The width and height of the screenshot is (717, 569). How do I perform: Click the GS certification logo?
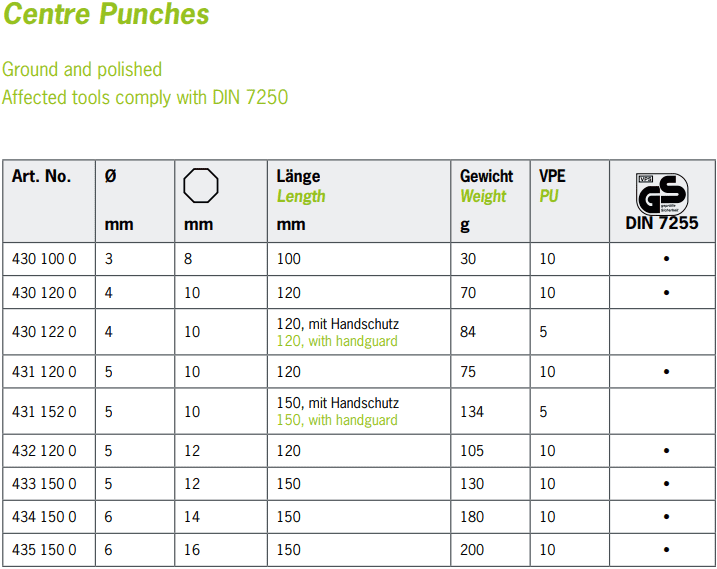(x=662, y=191)
